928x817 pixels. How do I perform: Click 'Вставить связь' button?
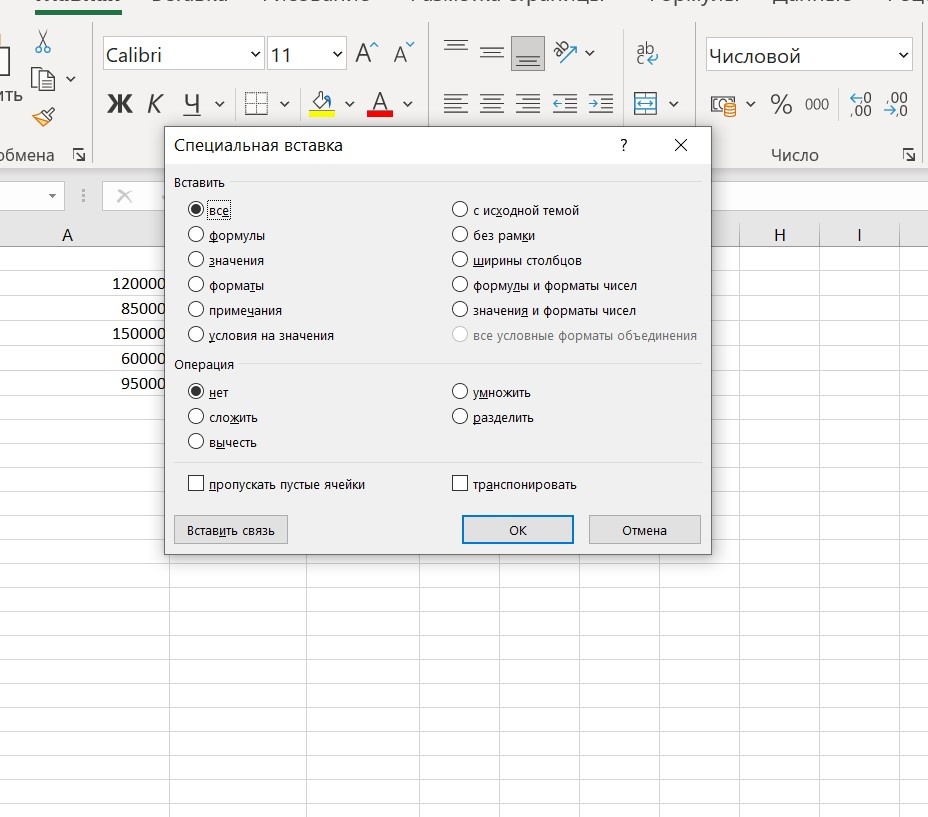231,530
